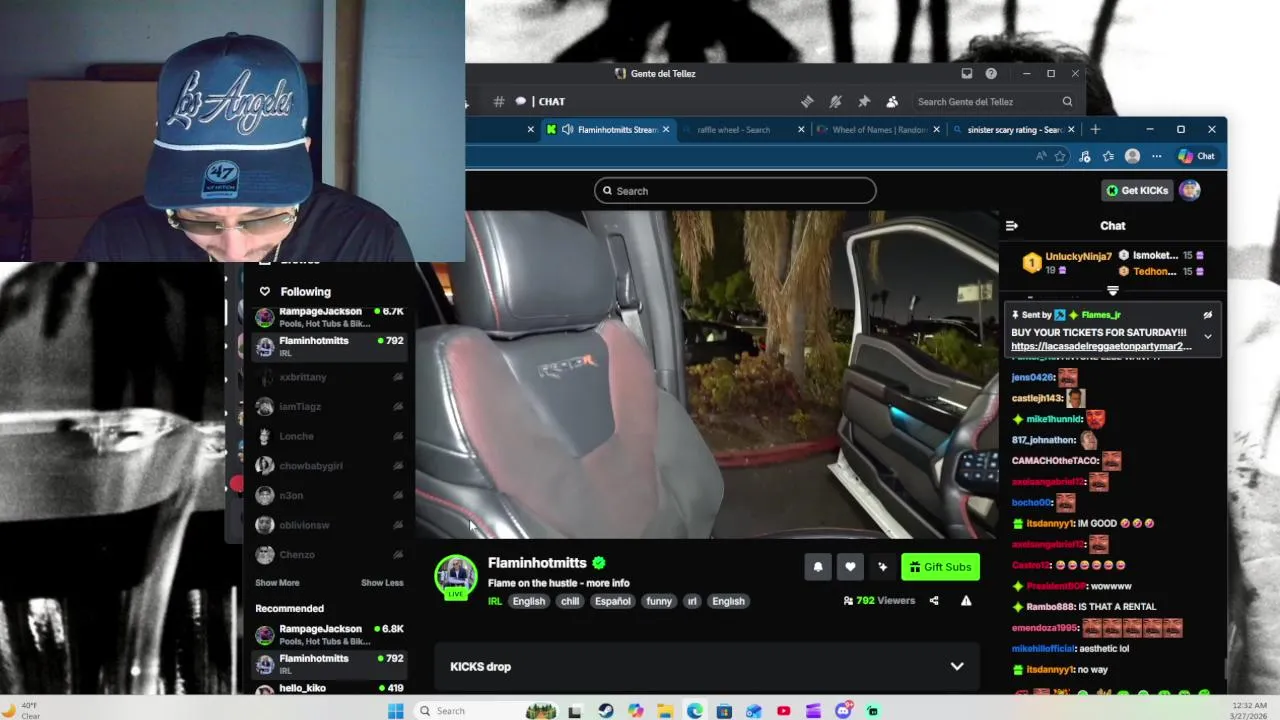Viewport: 1280px width, 720px height.
Task: Add page to favorites star icon
Action: pyautogui.click(x=1060, y=156)
